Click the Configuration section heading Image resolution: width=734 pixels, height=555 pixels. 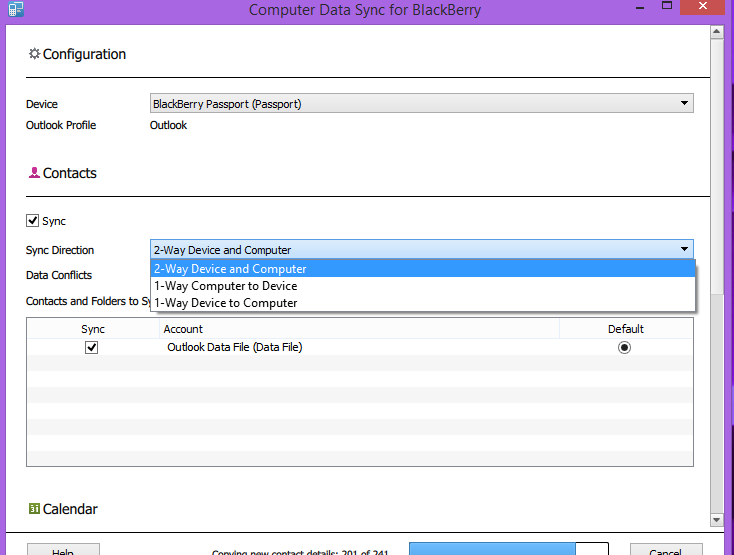pos(84,54)
